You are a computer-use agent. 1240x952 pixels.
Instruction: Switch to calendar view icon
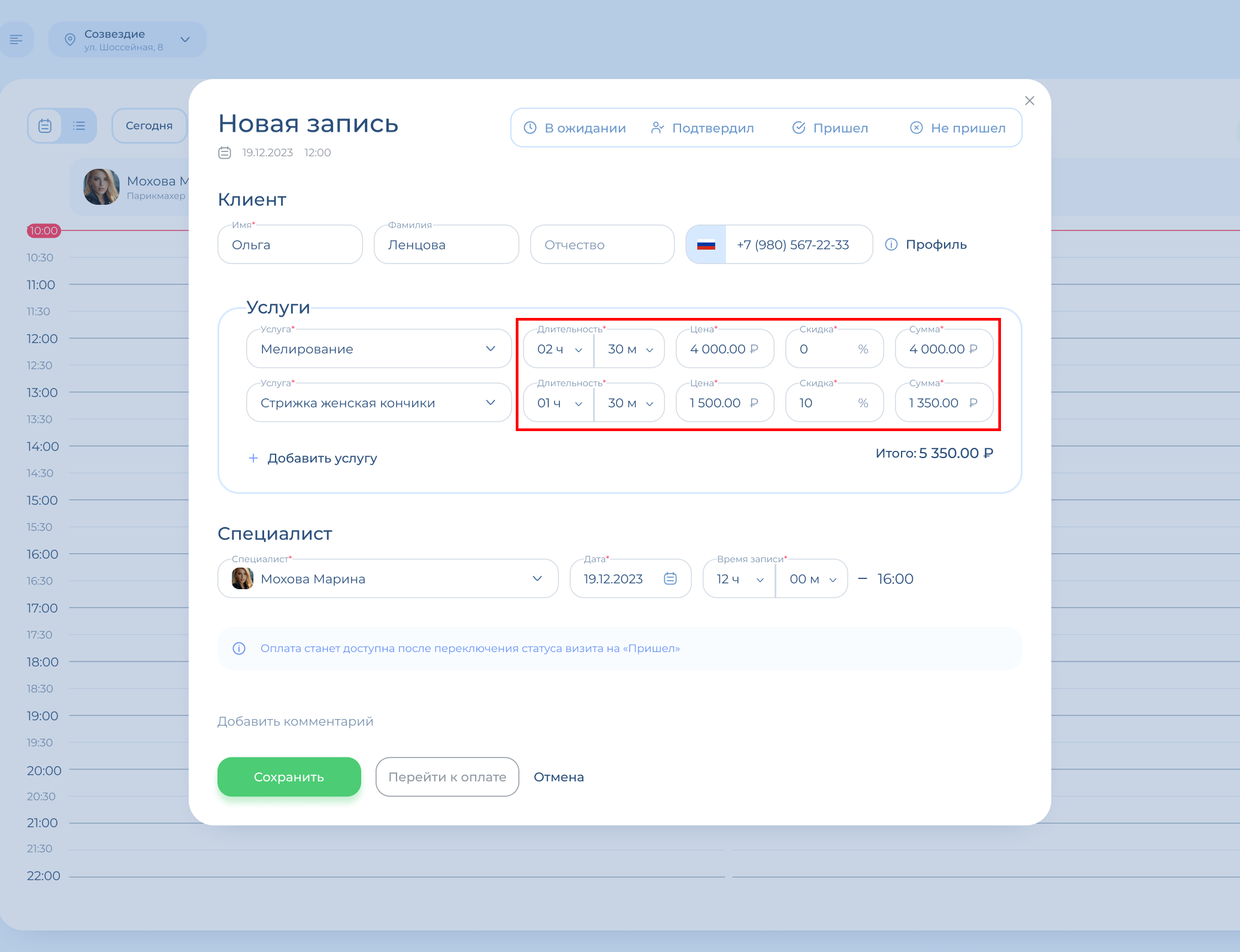[45, 126]
